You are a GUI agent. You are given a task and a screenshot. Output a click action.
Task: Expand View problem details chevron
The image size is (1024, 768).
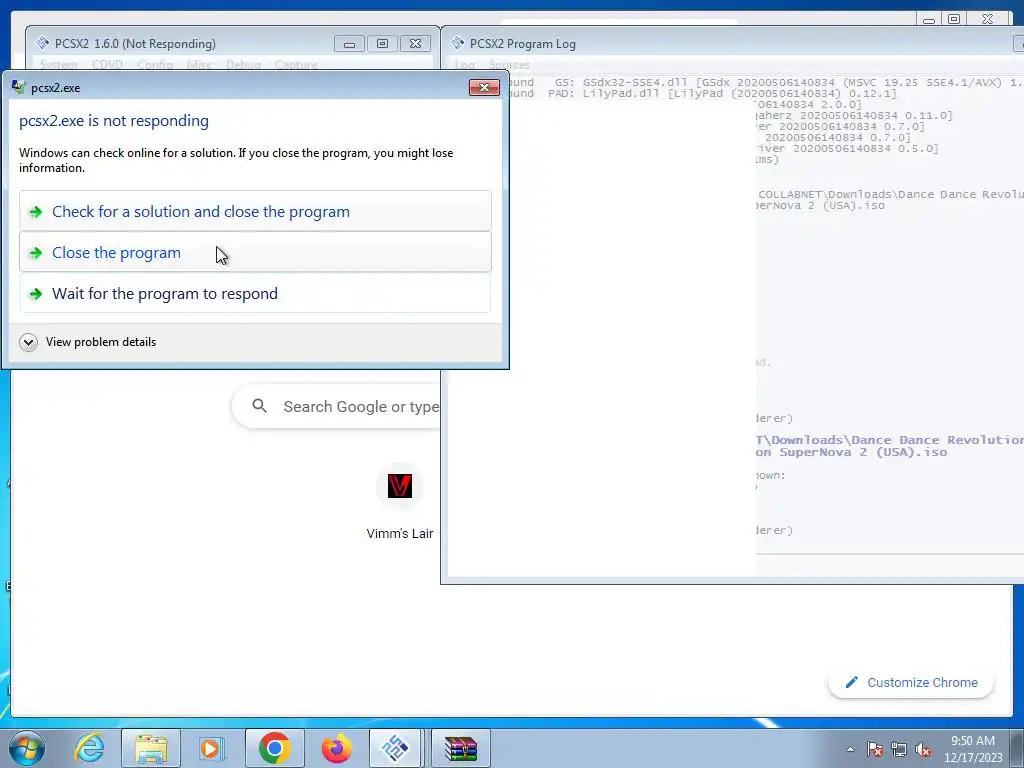(28, 342)
